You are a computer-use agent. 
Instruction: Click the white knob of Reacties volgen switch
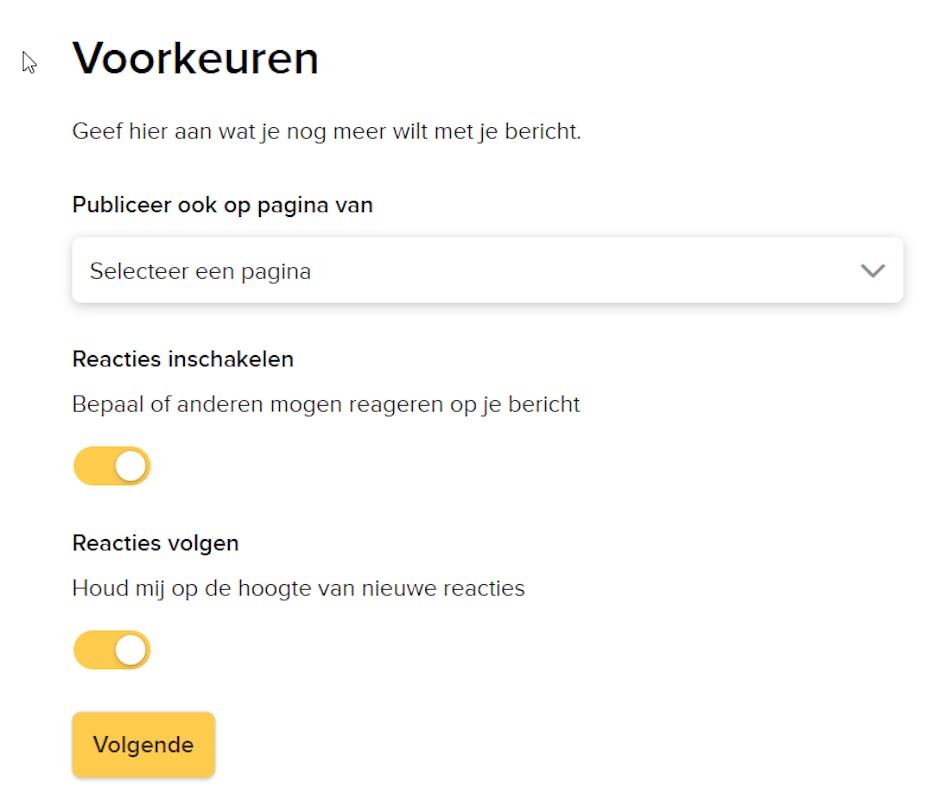[130, 650]
